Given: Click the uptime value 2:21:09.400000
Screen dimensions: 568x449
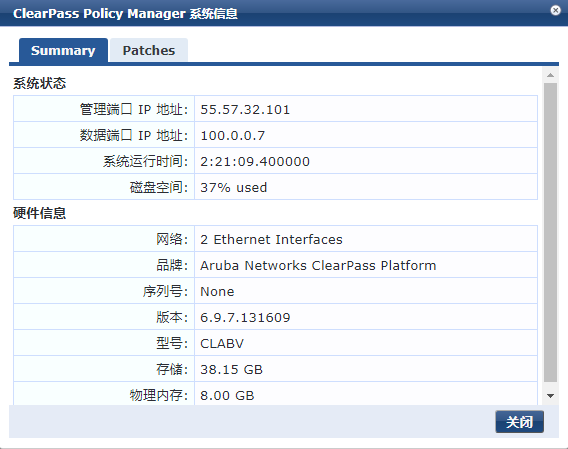Looking at the screenshot, I should pyautogui.click(x=255, y=162).
